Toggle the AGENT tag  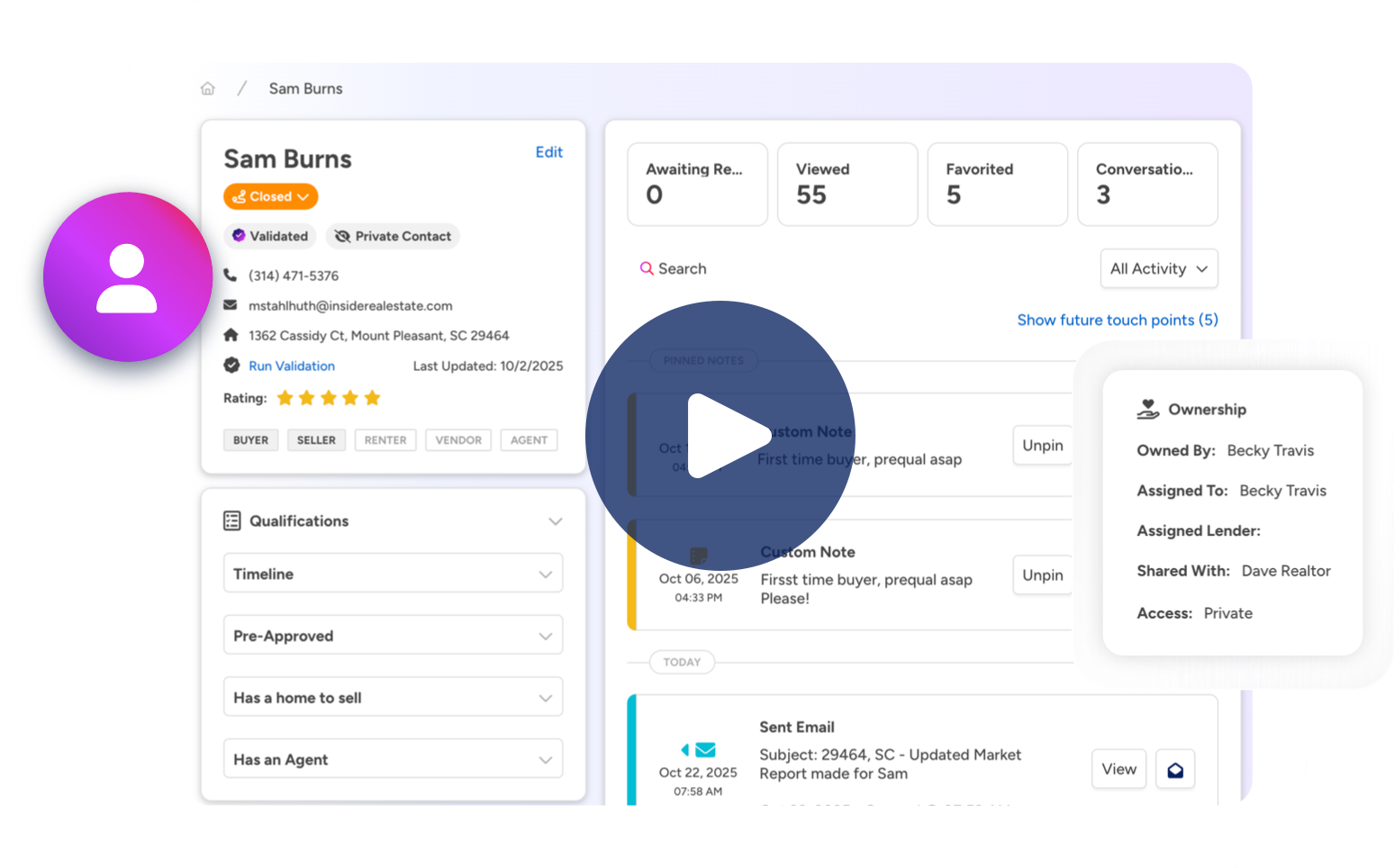point(529,440)
